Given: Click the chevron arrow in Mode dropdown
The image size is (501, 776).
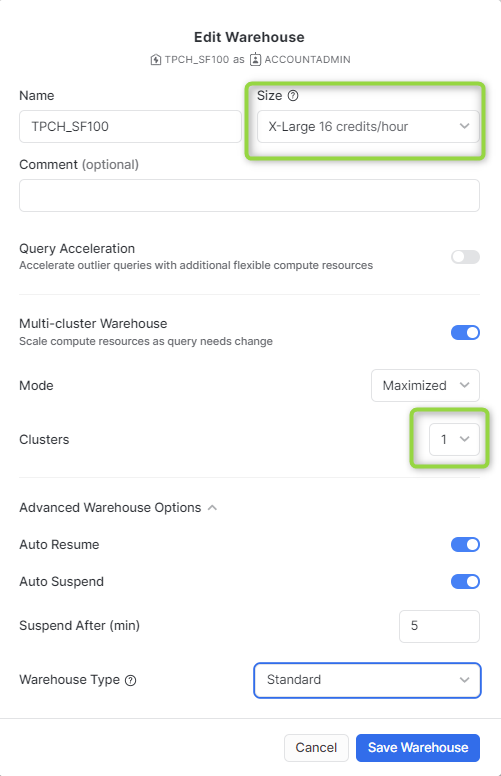Looking at the screenshot, I should point(464,385).
